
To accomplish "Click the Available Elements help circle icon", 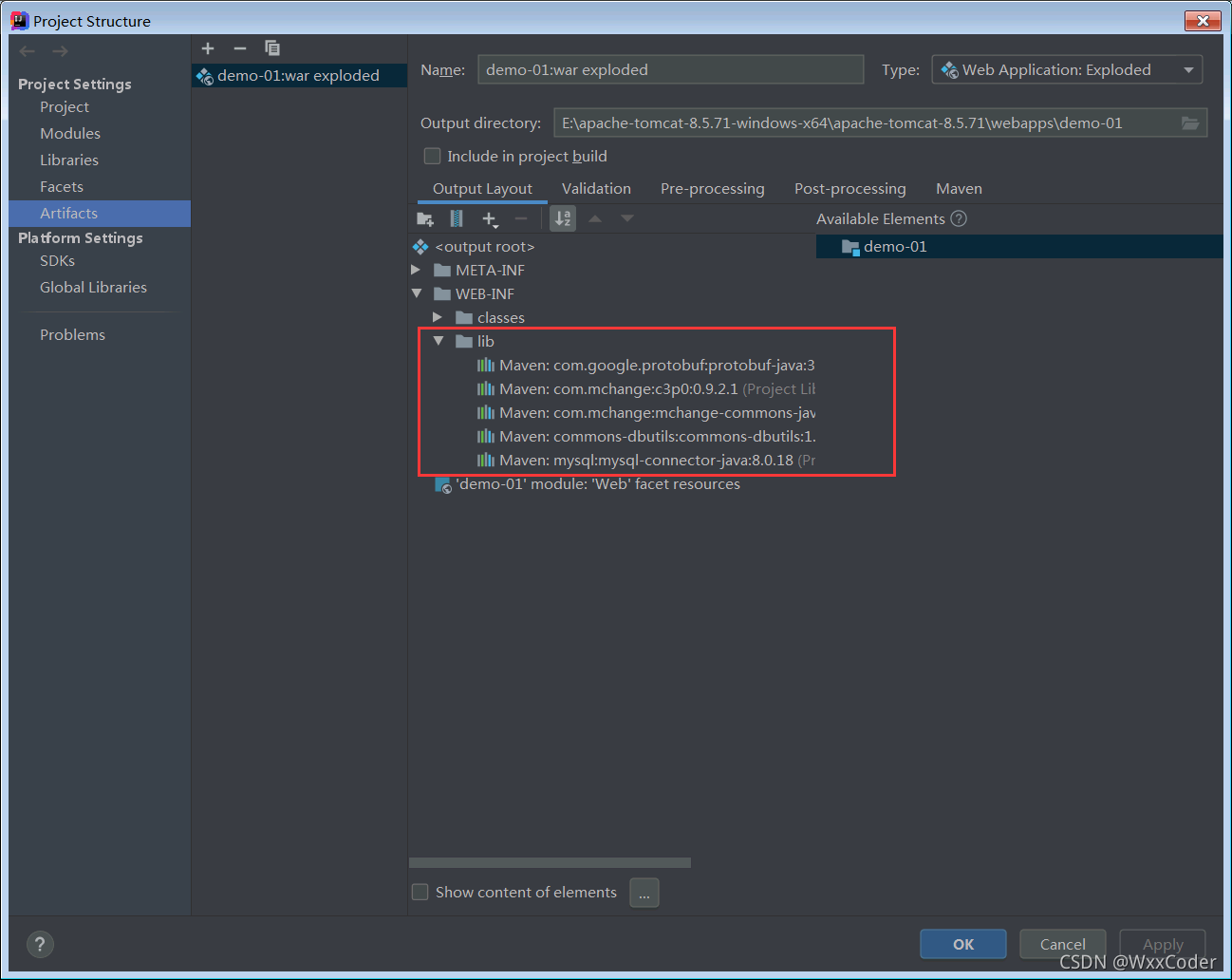I will tap(959, 218).
